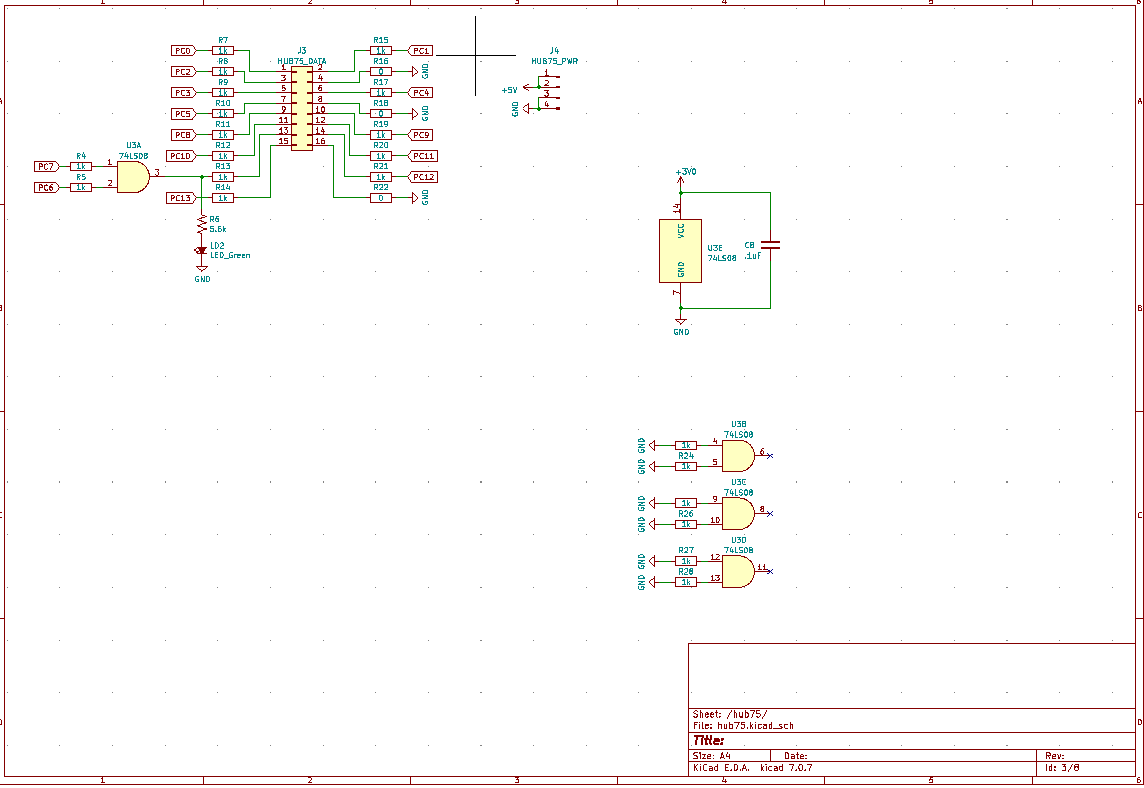Select resistor R13 1k symbol
This screenshot has width=1144, height=788.
coord(223,177)
